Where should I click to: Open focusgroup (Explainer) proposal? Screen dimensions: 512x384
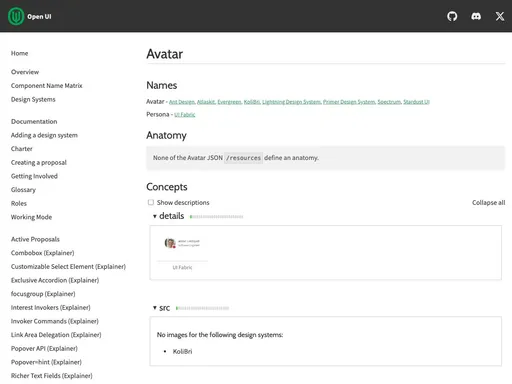pyautogui.click(x=43, y=294)
